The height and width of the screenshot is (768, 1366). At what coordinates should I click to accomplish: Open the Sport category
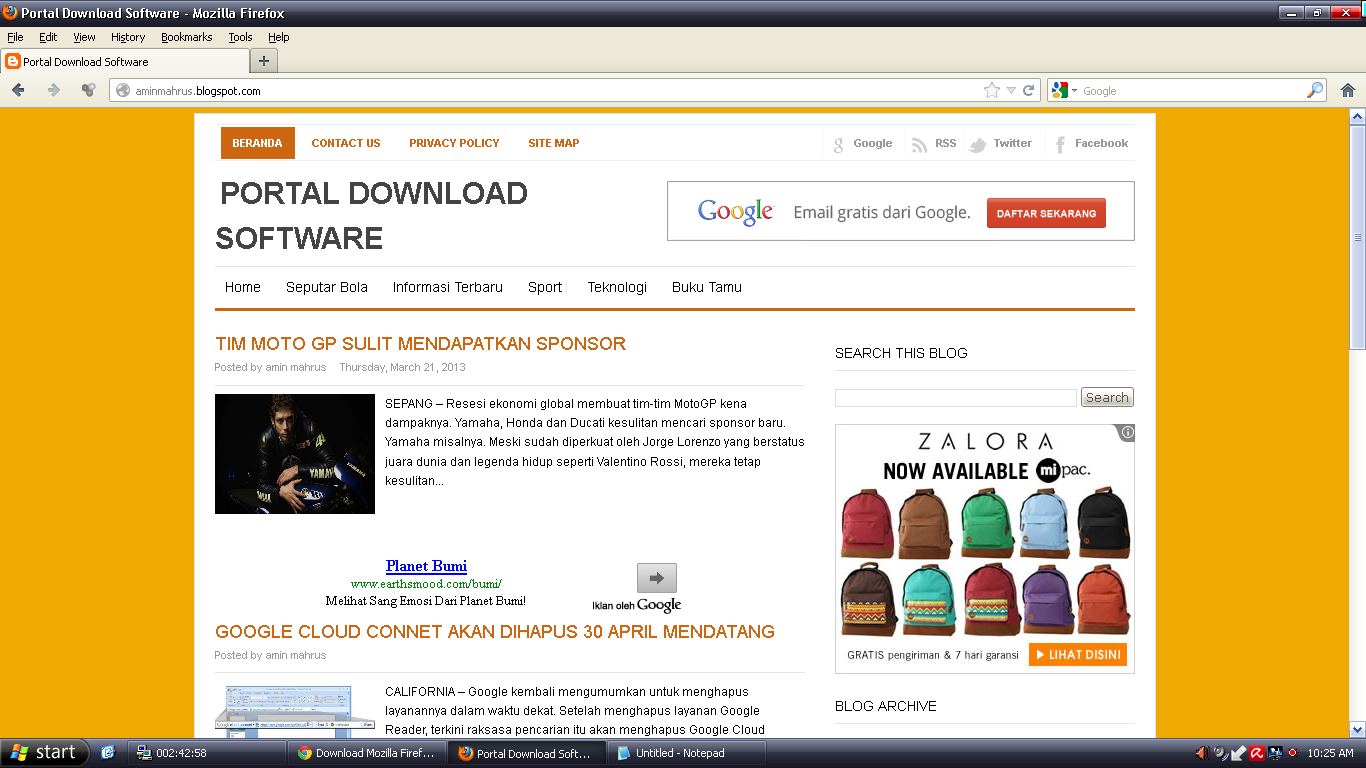pyautogui.click(x=545, y=287)
